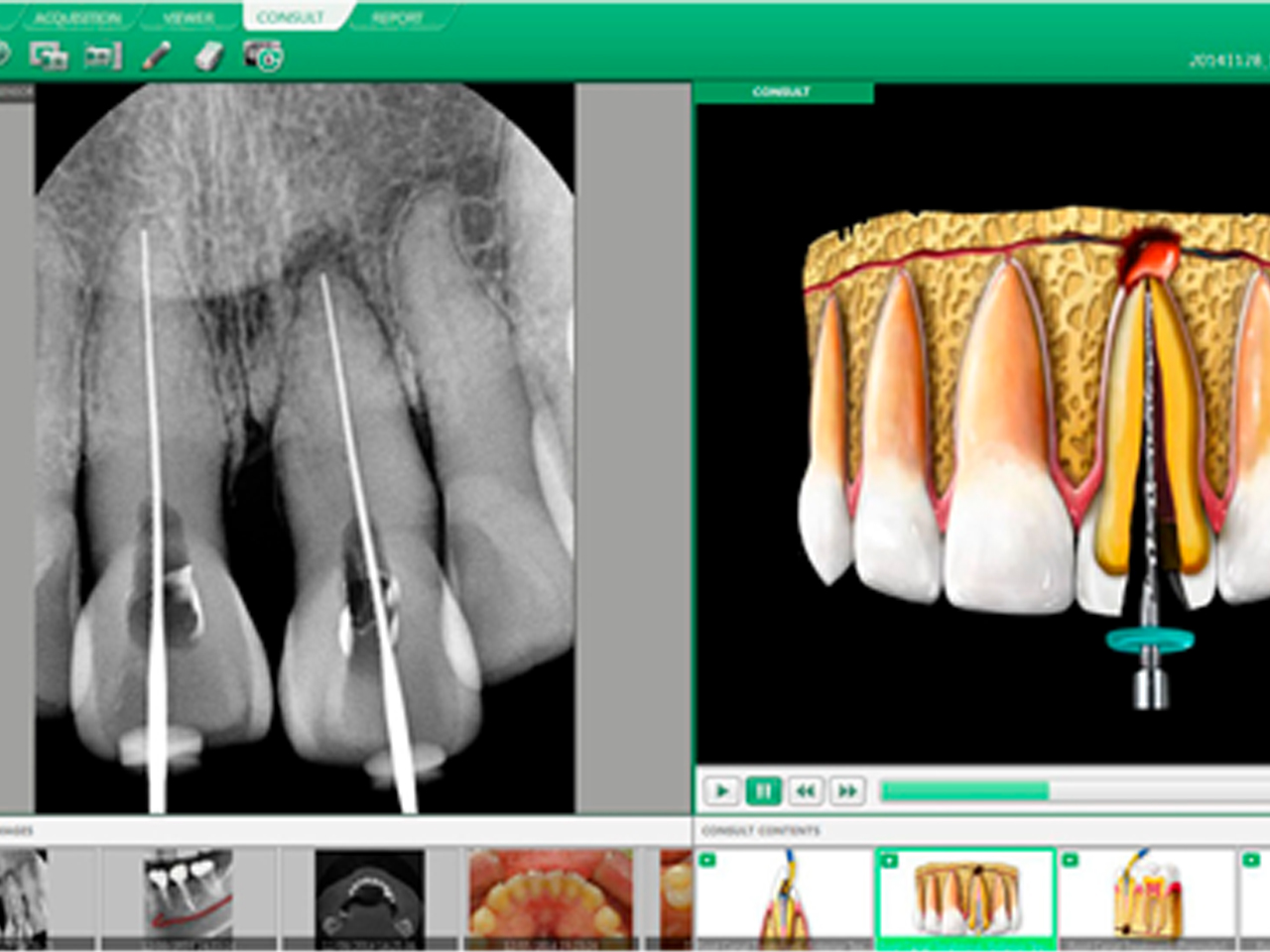The width and height of the screenshot is (1270, 952).
Task: Click the Consult header above the animation
Action: click(x=783, y=92)
